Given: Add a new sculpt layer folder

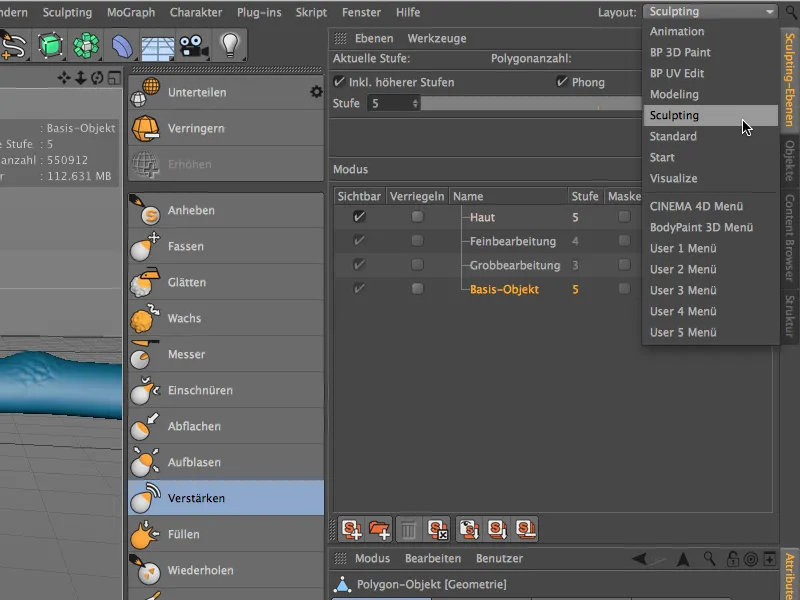Looking at the screenshot, I should point(379,529).
